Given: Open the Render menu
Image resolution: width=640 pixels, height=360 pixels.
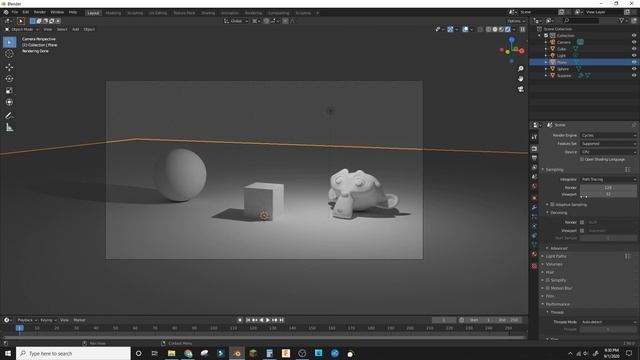Looking at the screenshot, I should [x=40, y=13].
